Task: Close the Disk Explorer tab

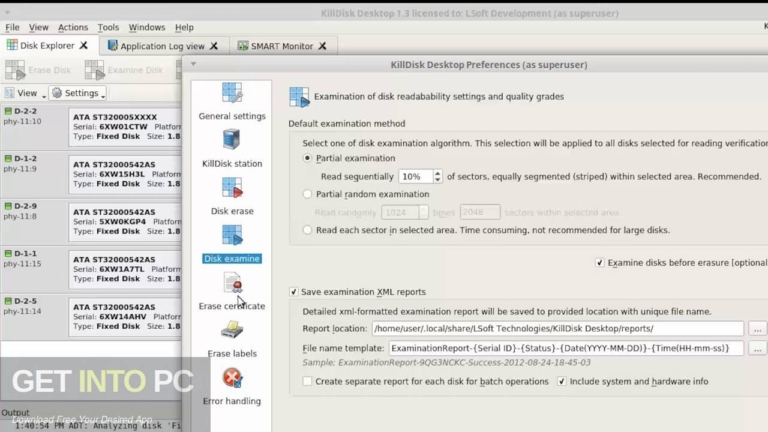Action: (x=84, y=46)
